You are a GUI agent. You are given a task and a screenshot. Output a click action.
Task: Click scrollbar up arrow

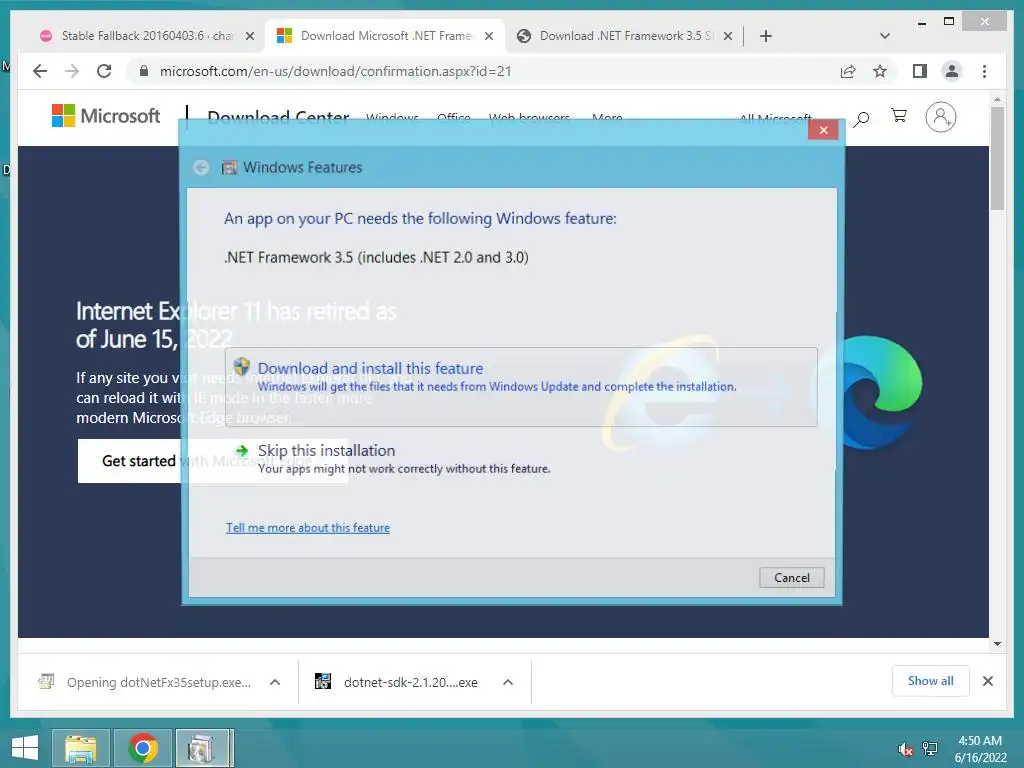tap(997, 99)
